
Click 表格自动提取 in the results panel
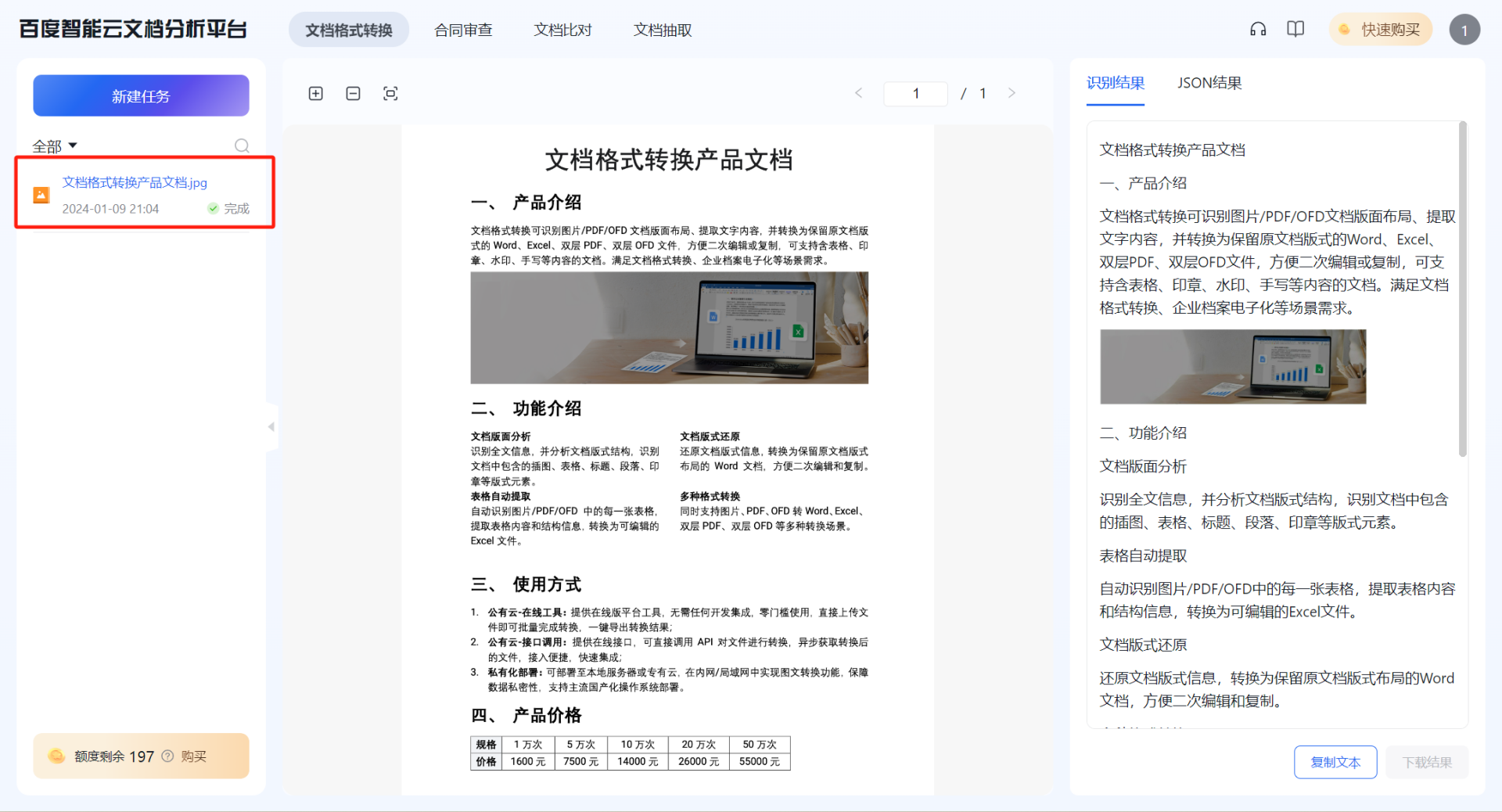point(1143,556)
